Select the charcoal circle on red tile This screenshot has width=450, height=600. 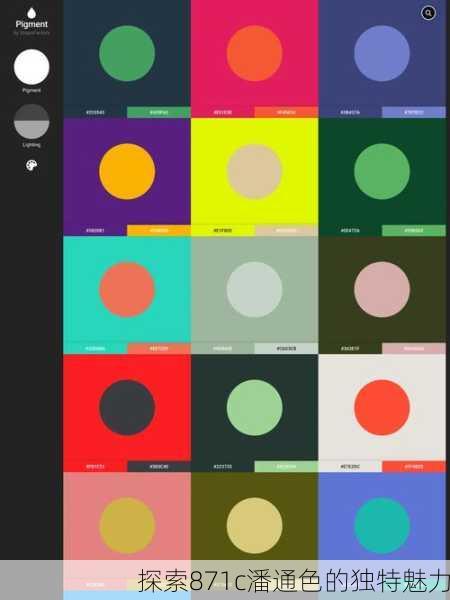[x=127, y=408]
